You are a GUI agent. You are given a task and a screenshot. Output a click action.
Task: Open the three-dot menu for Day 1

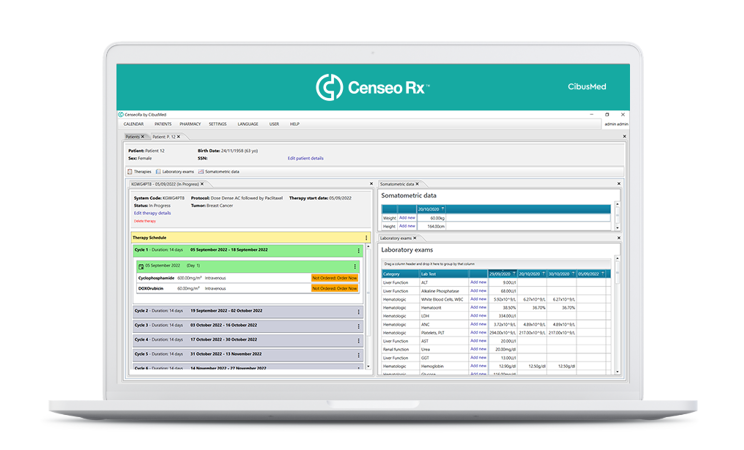[354, 265]
